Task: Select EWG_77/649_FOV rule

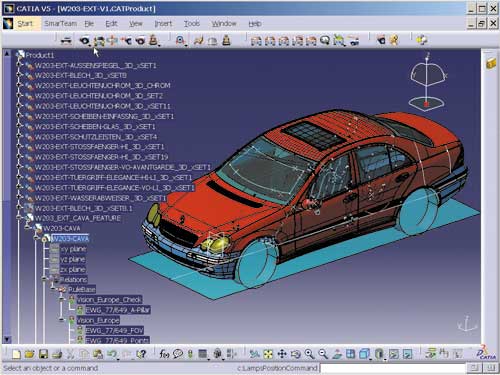Action: tap(114, 330)
